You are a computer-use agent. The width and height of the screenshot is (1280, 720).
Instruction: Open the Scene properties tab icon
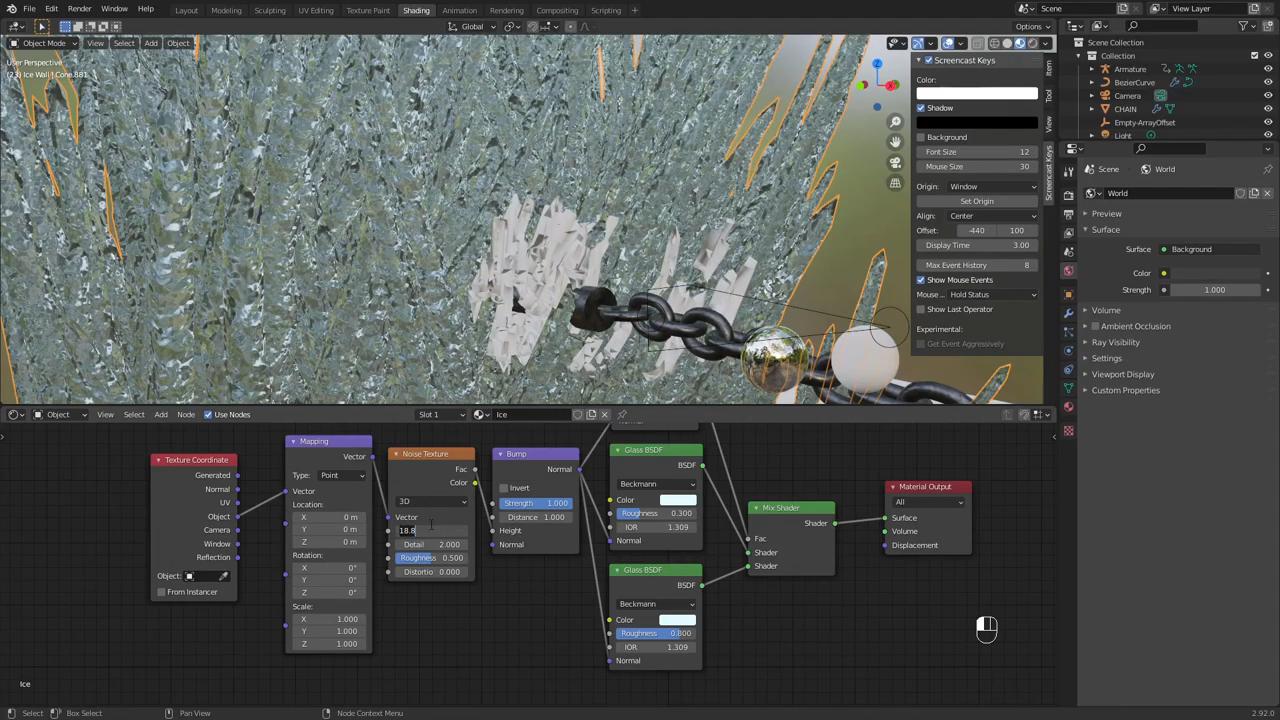click(1068, 250)
